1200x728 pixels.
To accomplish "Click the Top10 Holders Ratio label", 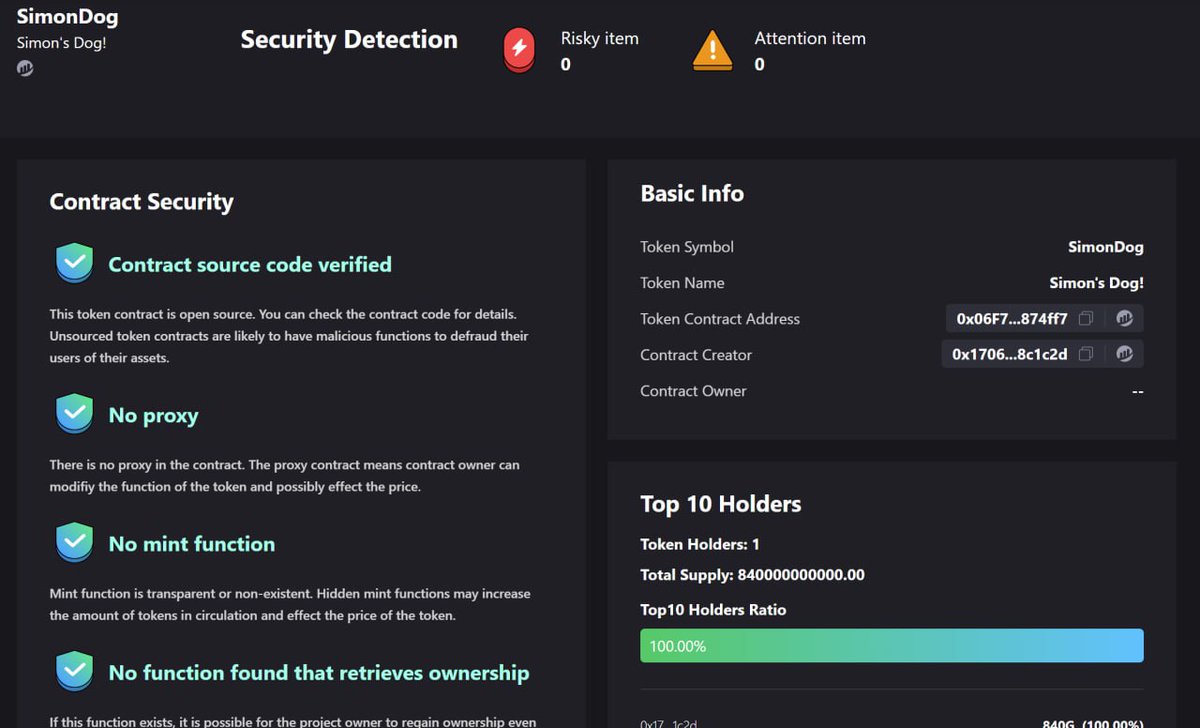I will click(x=713, y=610).
